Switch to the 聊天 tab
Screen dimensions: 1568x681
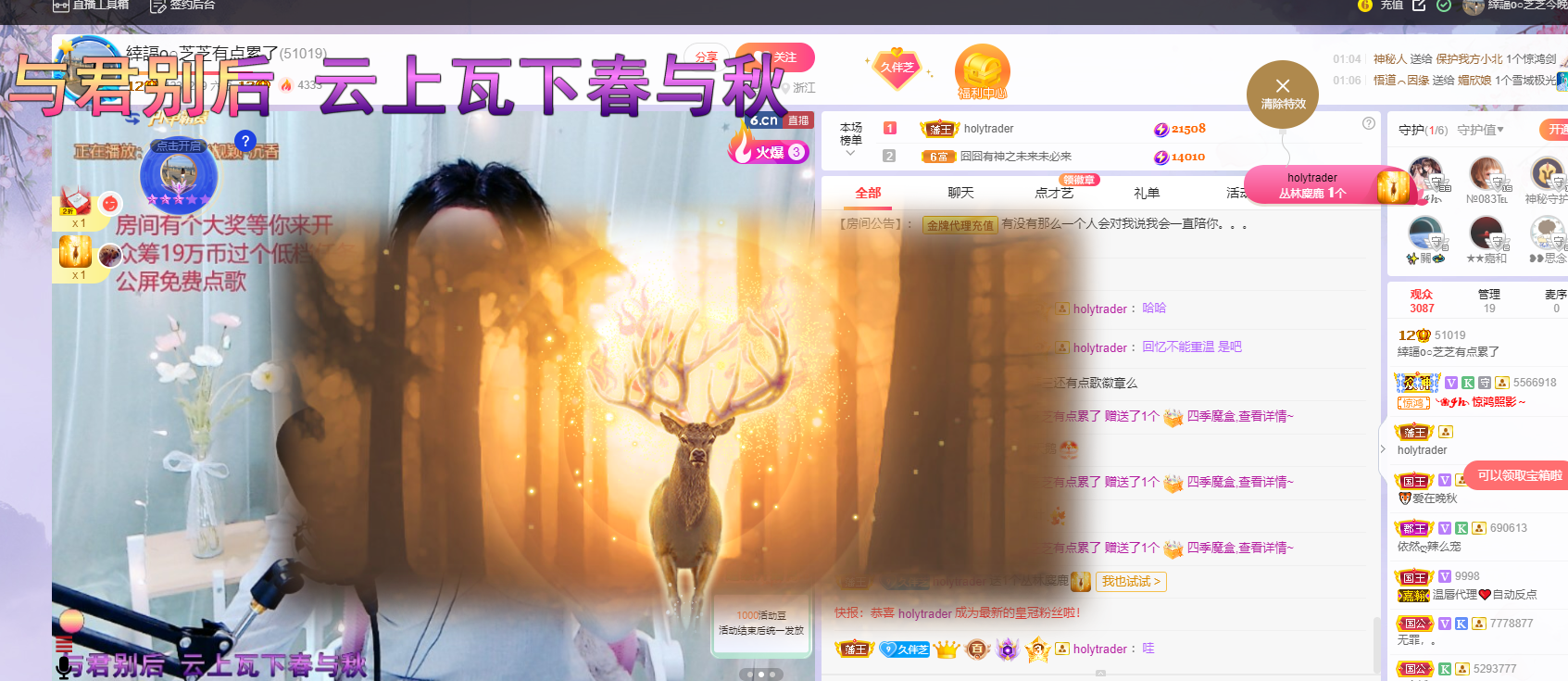[x=960, y=193]
